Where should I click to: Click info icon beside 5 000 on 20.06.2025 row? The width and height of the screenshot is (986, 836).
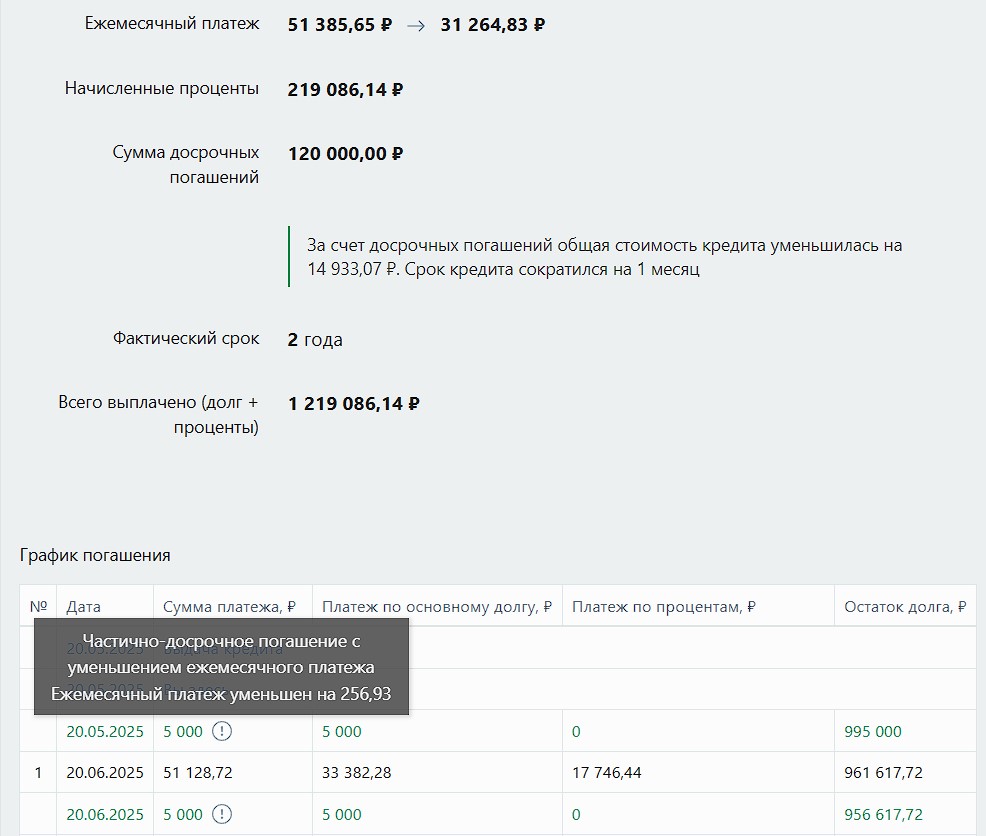click(222, 814)
